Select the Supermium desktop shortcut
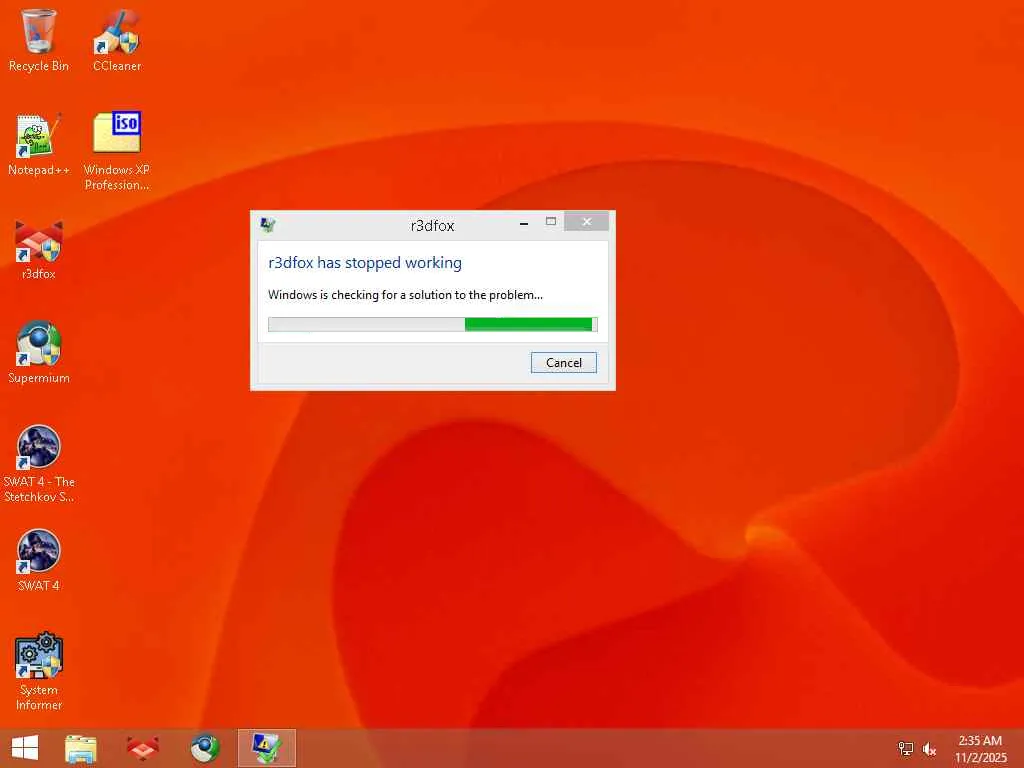This screenshot has height=768, width=1024. click(39, 351)
